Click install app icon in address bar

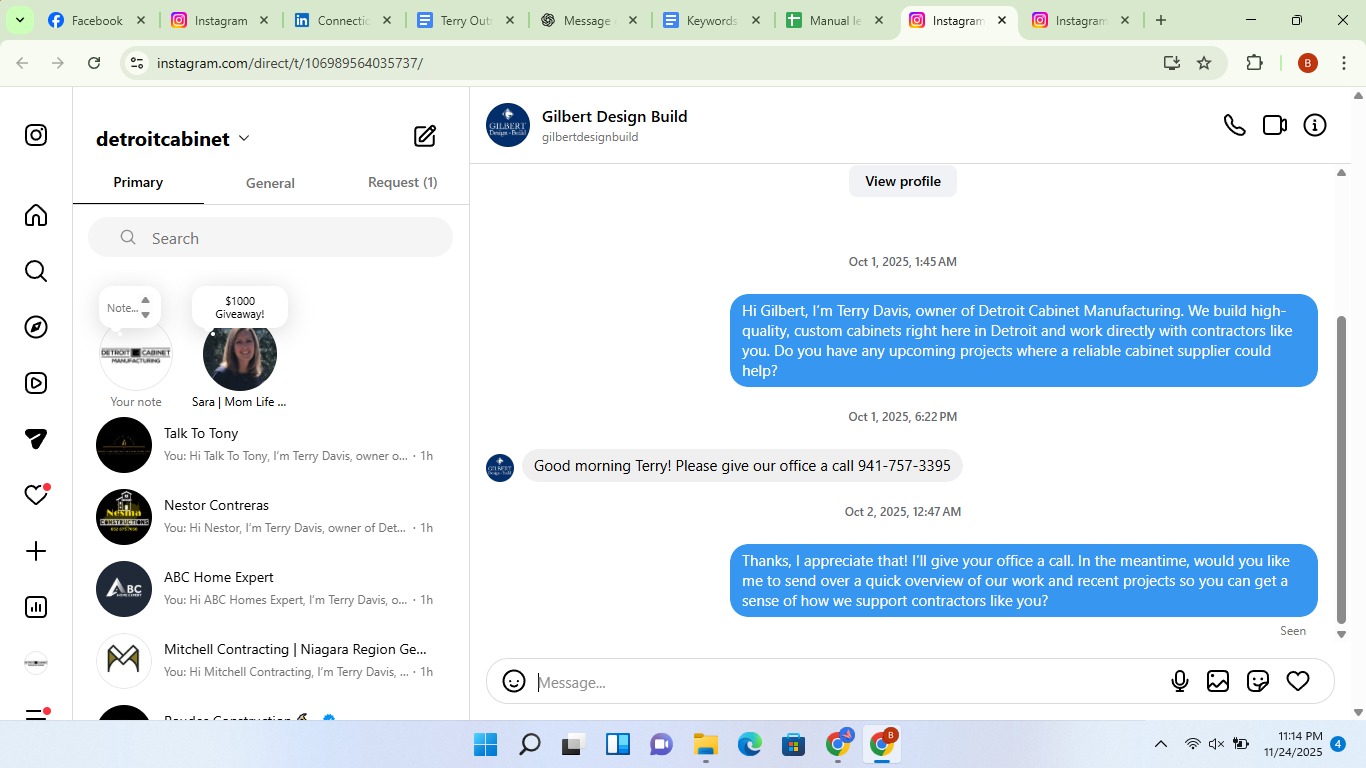pos(1172,63)
